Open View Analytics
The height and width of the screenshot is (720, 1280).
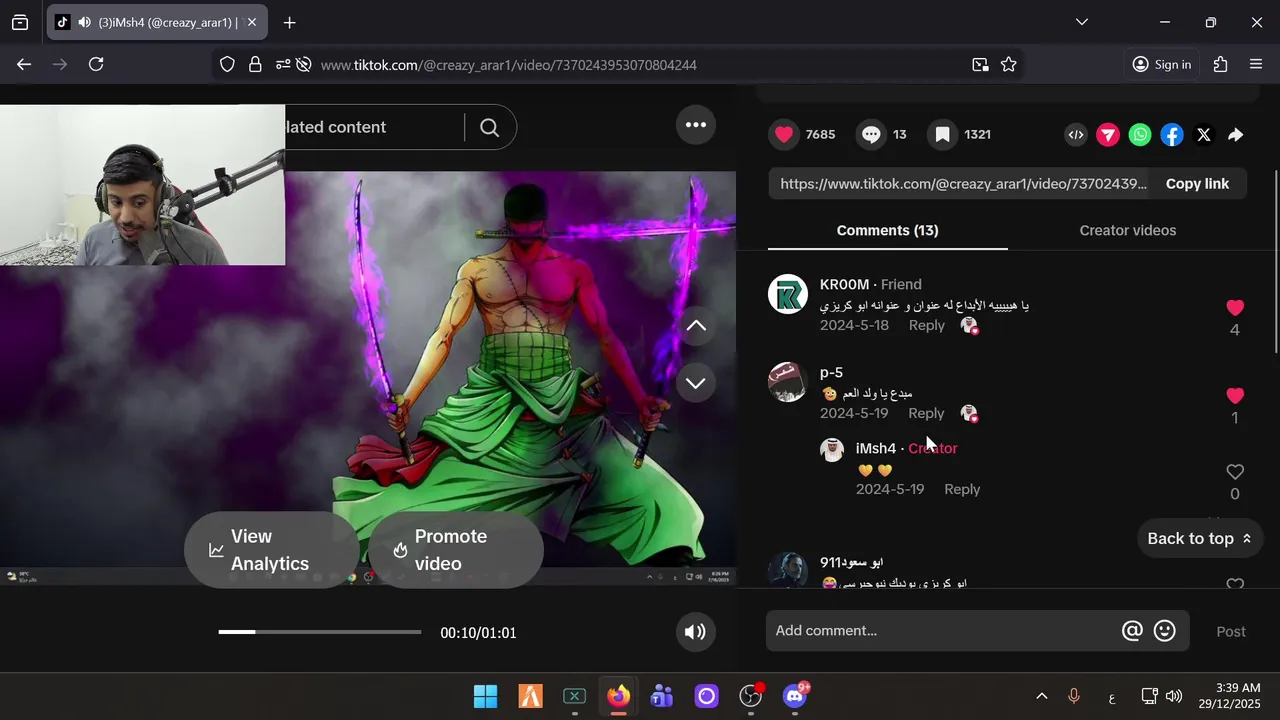[271, 550]
